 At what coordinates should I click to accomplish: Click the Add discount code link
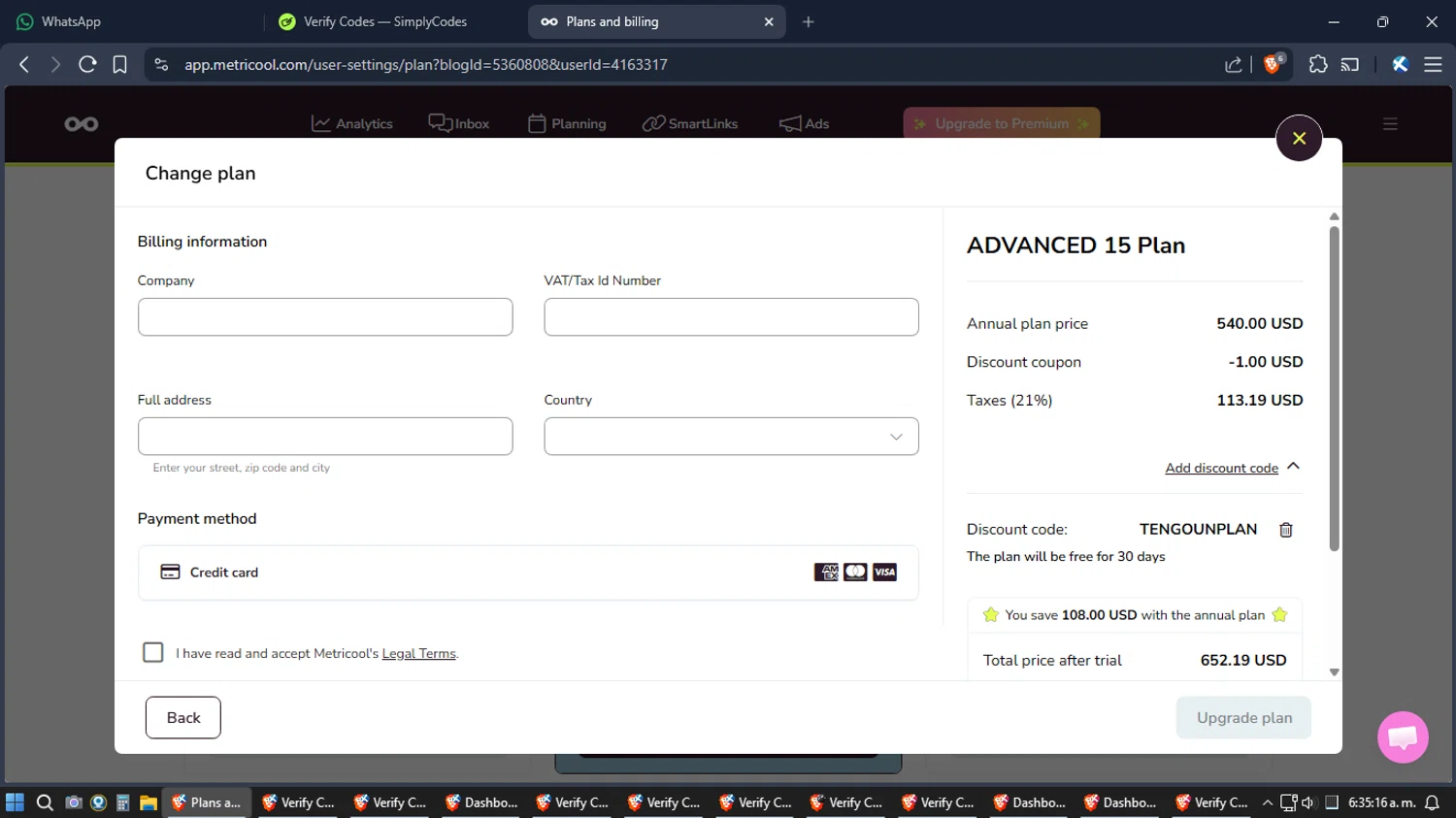click(1221, 468)
